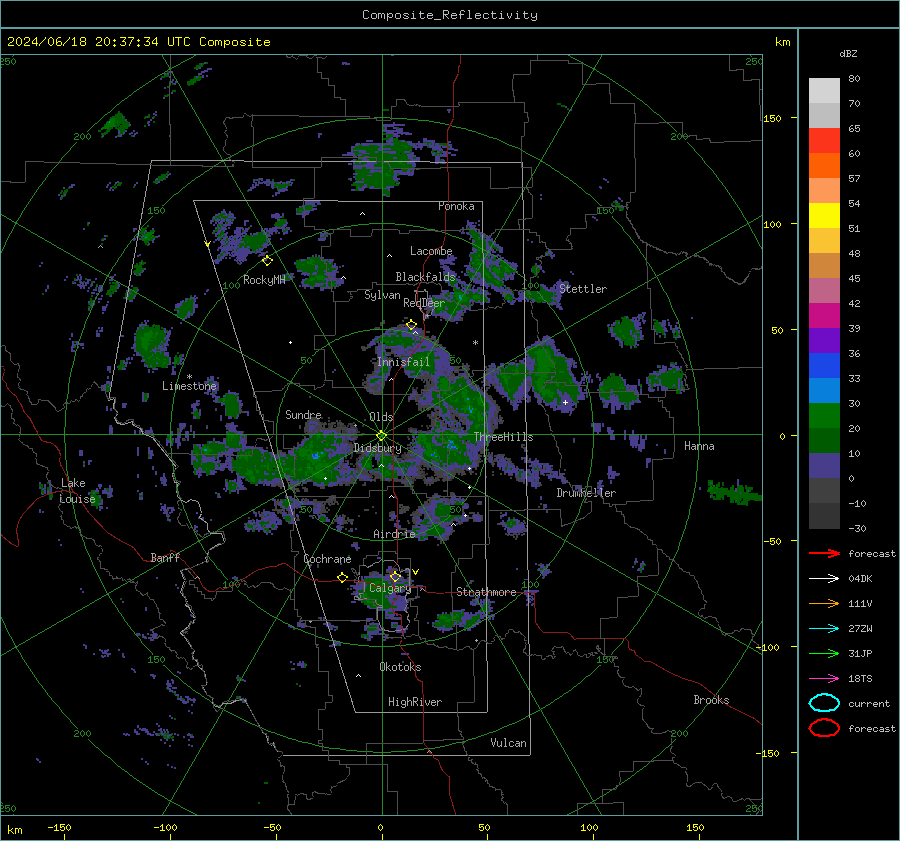The width and height of the screenshot is (900, 841).
Task: Select the red swatch in dBZ legend
Action: coord(824,141)
